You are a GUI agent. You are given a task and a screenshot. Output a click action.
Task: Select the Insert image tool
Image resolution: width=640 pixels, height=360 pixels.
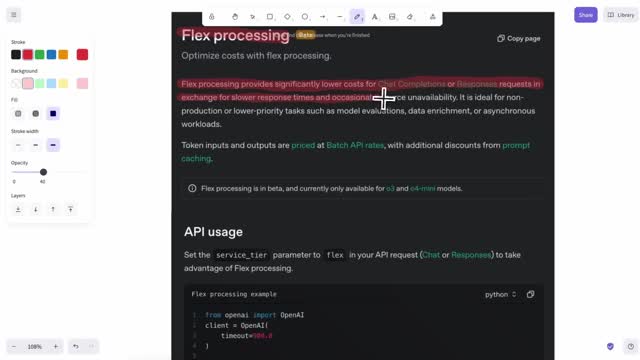392,17
